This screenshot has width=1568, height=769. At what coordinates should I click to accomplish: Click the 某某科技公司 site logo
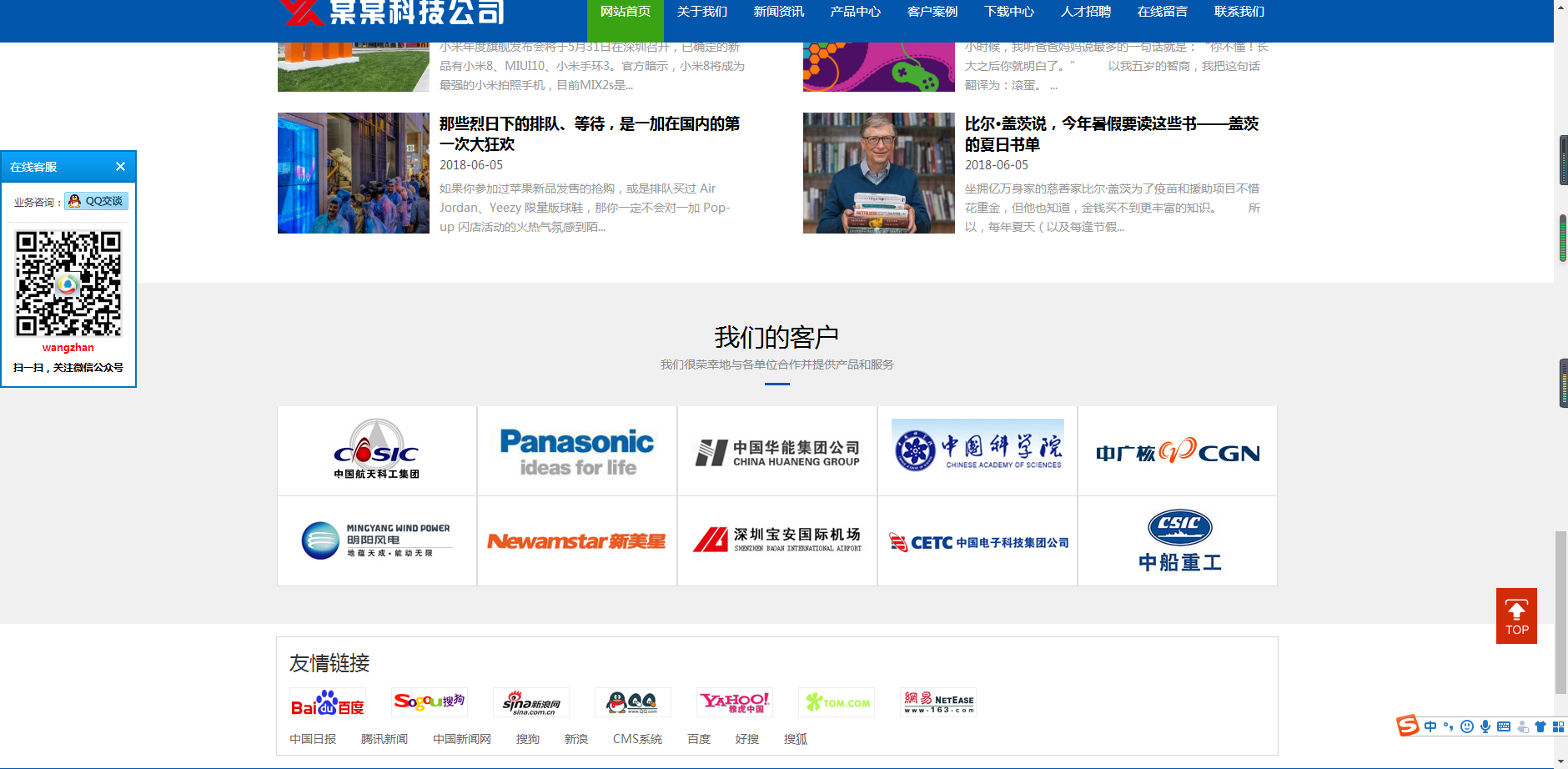[x=392, y=12]
